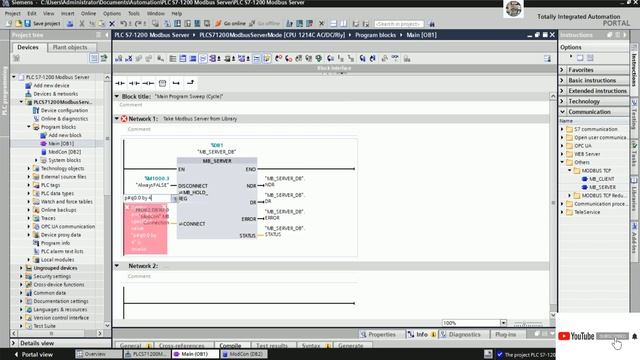Collapse the PLC S7-1200 Modbus Server project node
This screenshot has width=640, height=360.
point(14,77)
